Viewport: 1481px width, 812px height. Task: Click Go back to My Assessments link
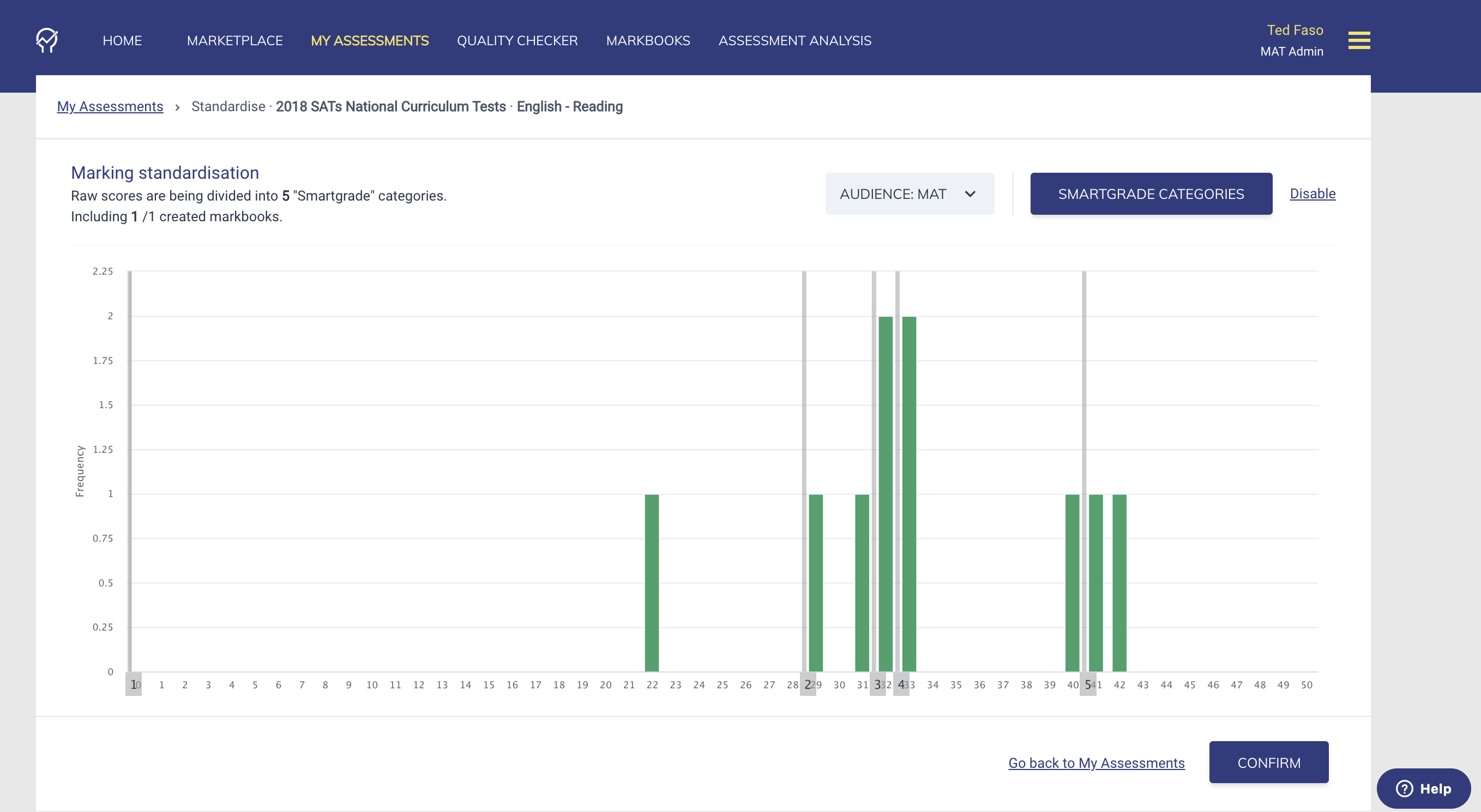[x=1096, y=762]
